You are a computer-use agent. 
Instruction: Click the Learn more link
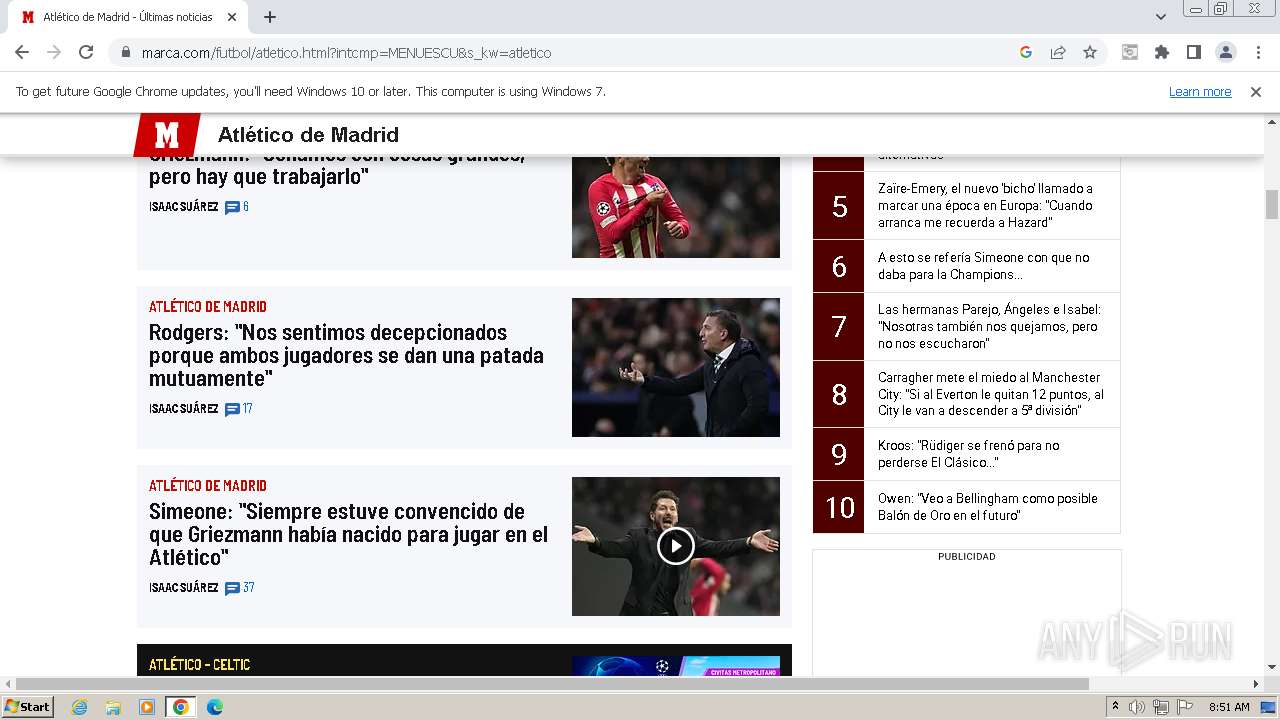(1200, 91)
